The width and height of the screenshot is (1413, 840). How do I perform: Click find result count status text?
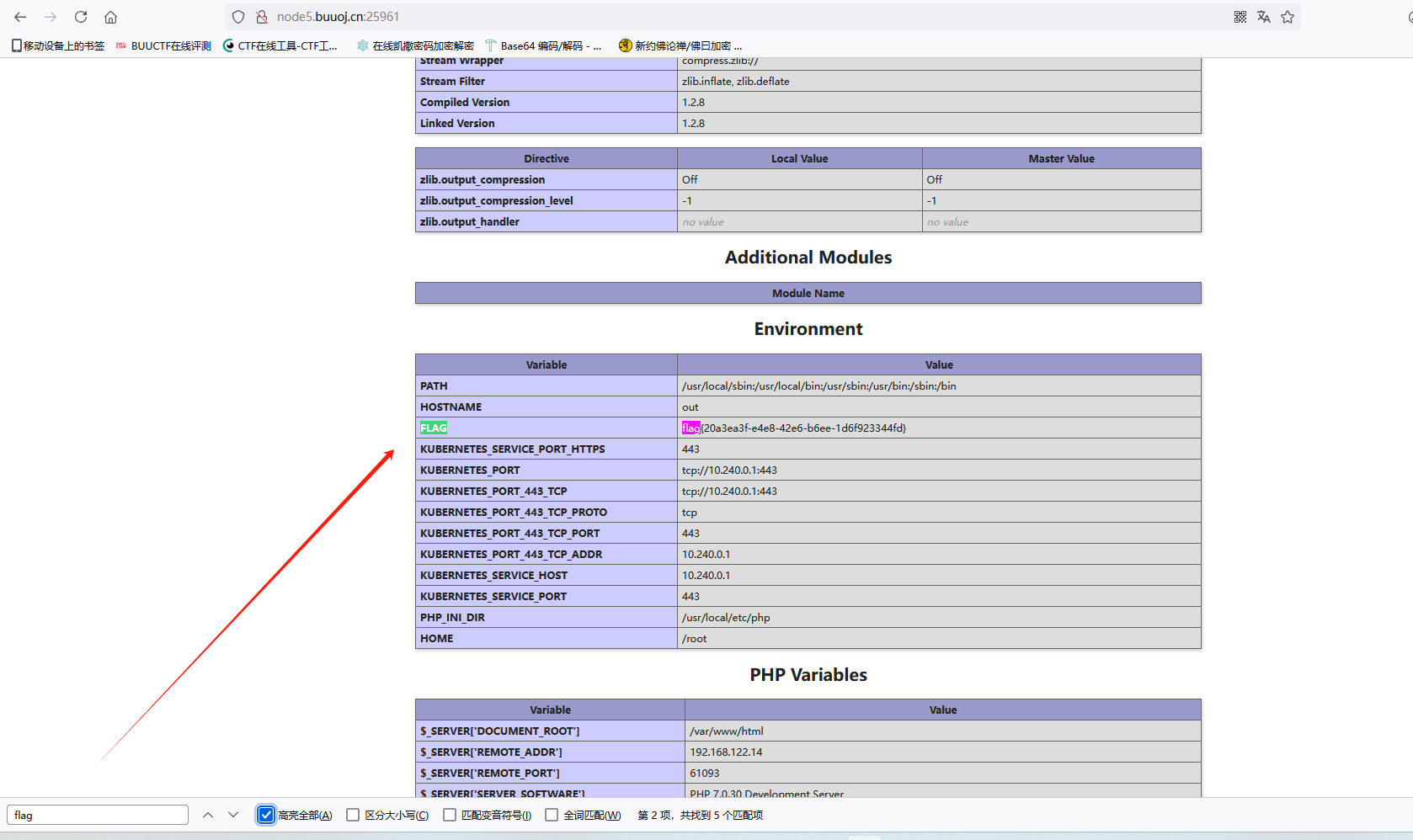click(701, 815)
